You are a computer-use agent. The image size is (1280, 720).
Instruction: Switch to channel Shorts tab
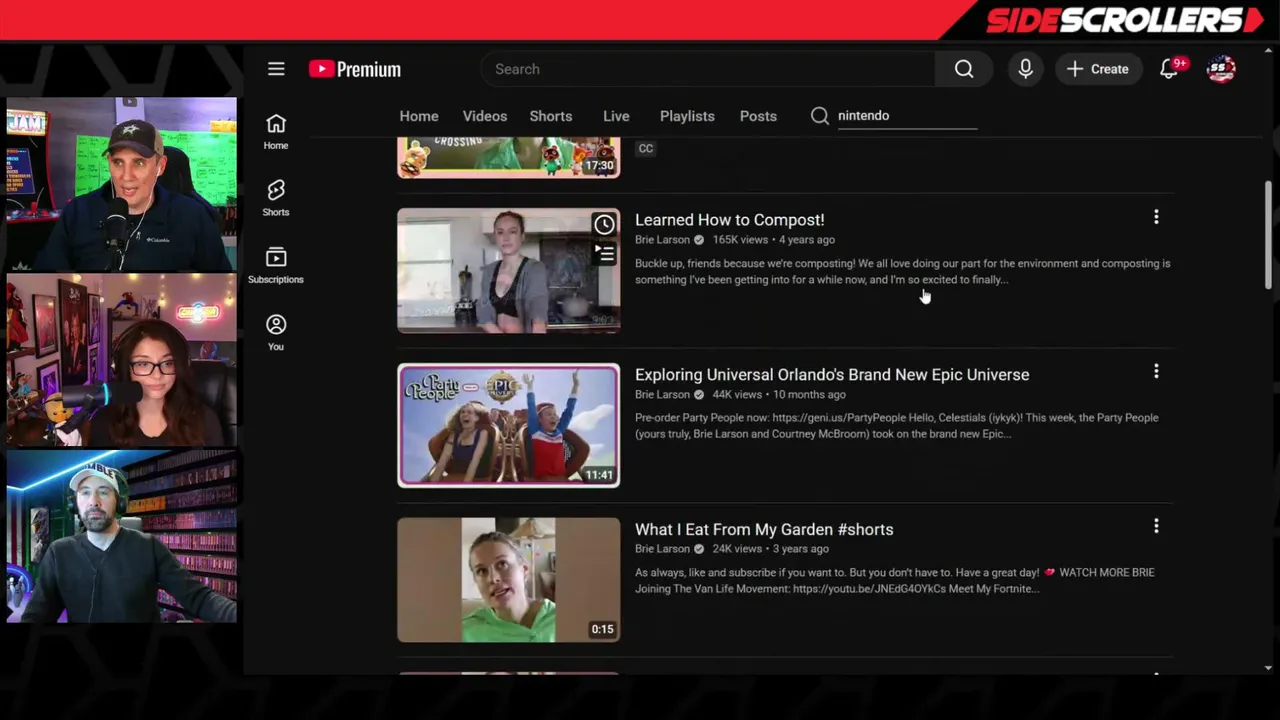(x=551, y=116)
